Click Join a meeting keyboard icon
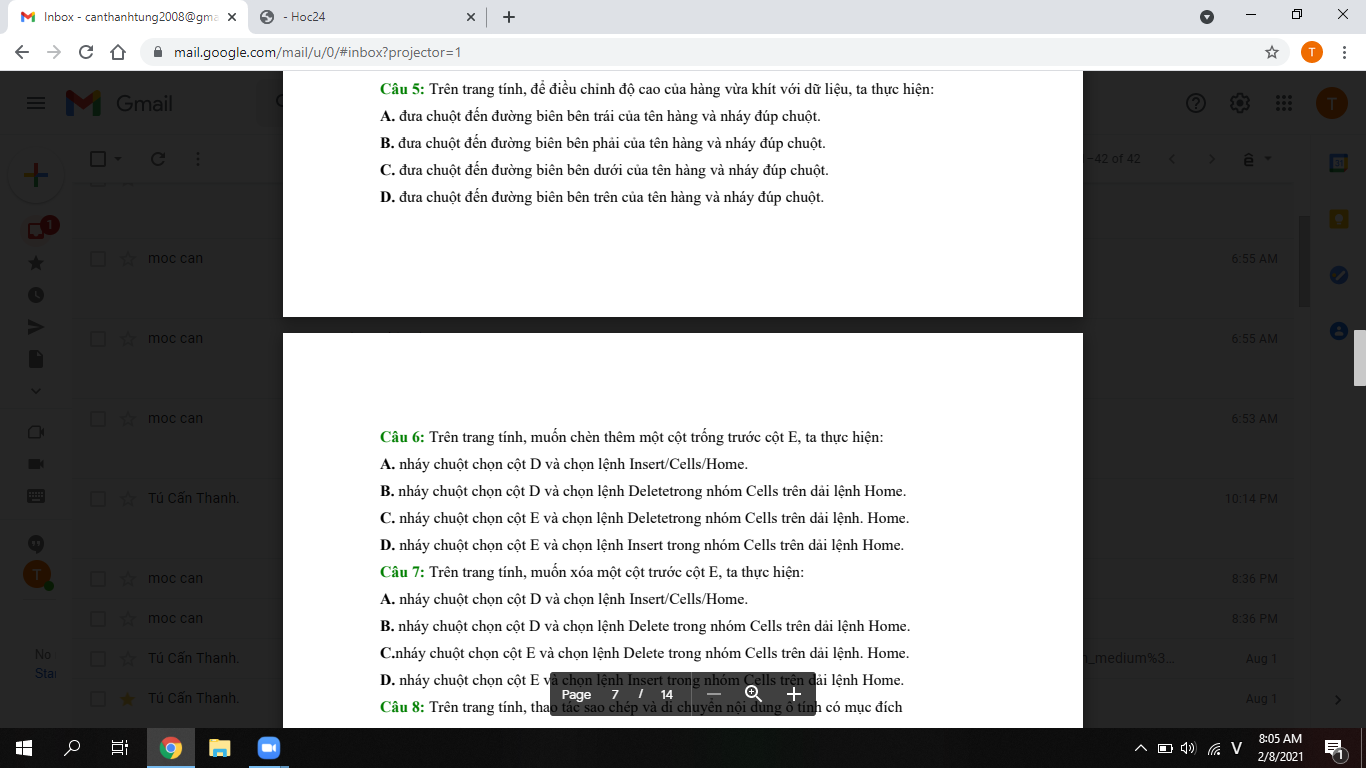Screen dimensions: 1366x768 pyautogui.click(x=36, y=496)
